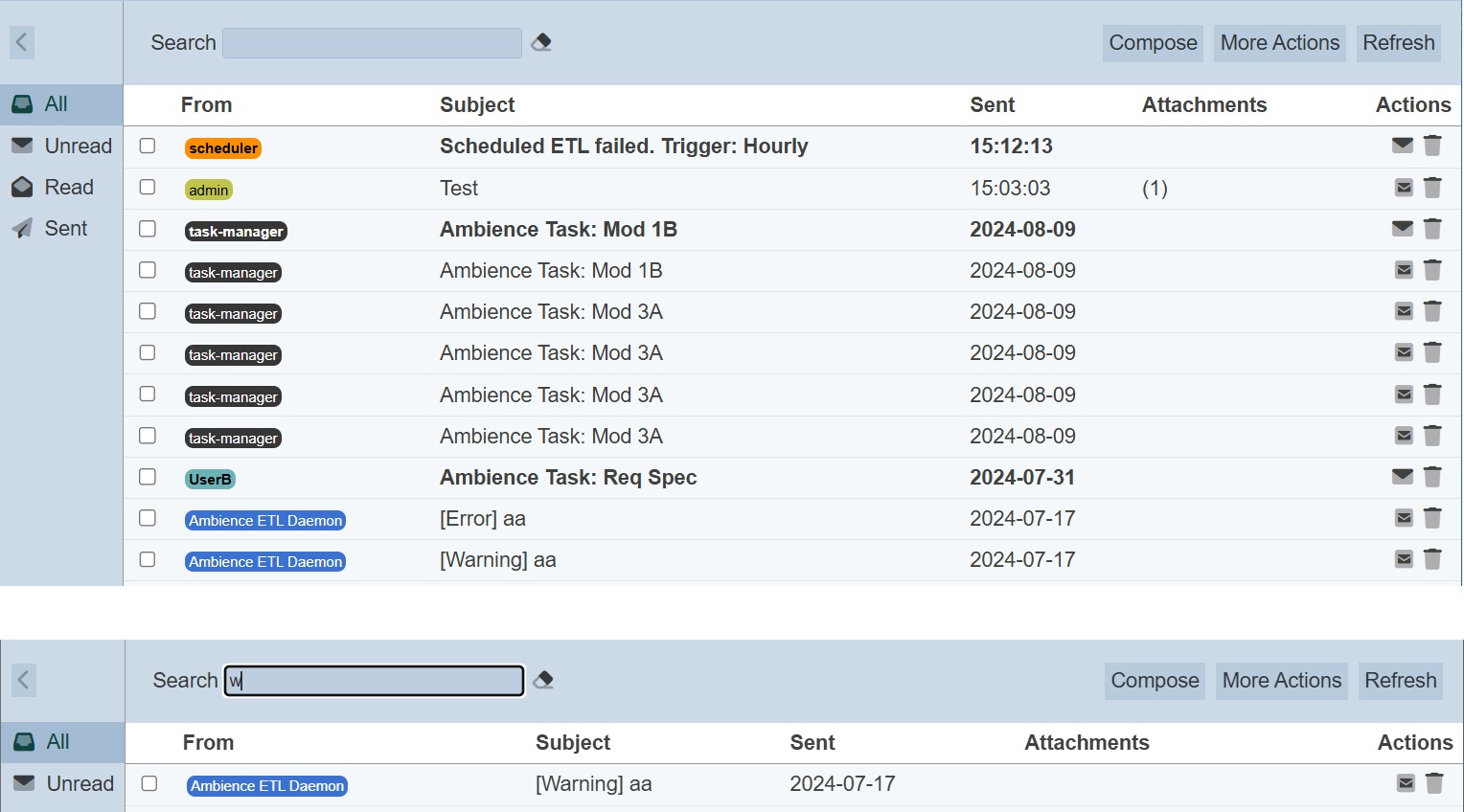Delete the UserB Req Spec message
The width and height of the screenshot is (1464, 812).
tap(1432, 477)
